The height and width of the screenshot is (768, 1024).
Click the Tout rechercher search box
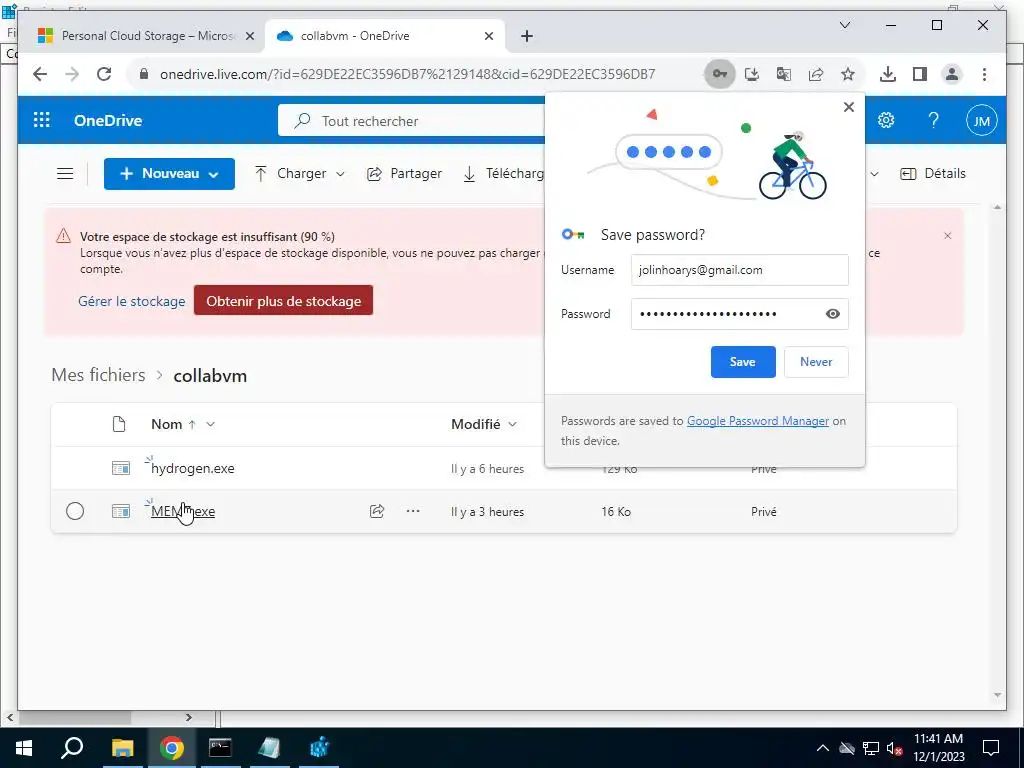coord(411,121)
